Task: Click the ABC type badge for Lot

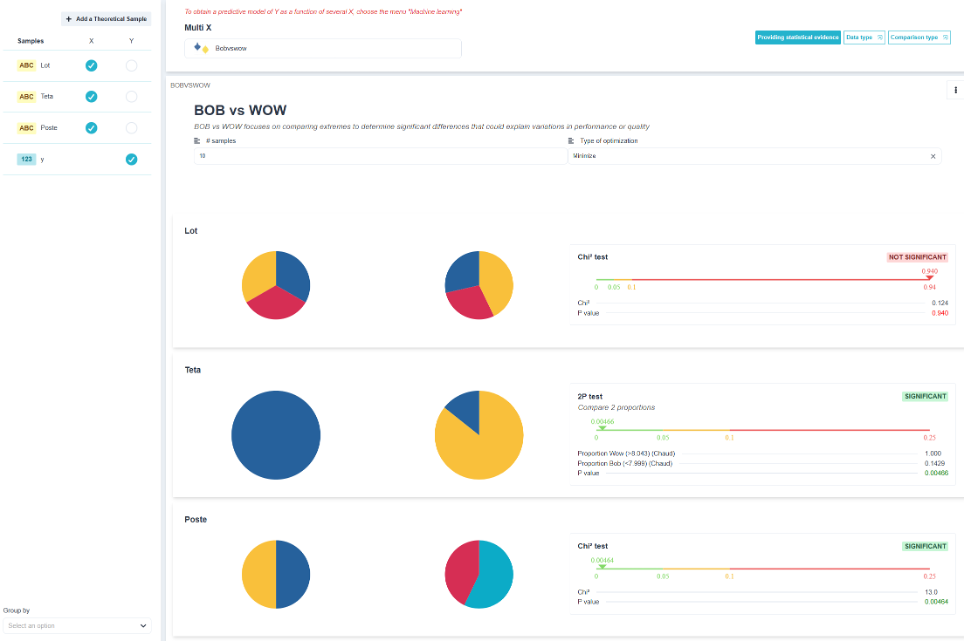Action: [x=26, y=66]
